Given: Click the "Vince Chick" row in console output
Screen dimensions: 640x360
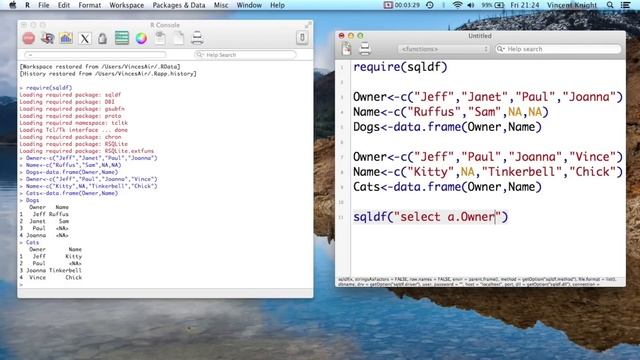Looking at the screenshot, I should [x=51, y=278].
